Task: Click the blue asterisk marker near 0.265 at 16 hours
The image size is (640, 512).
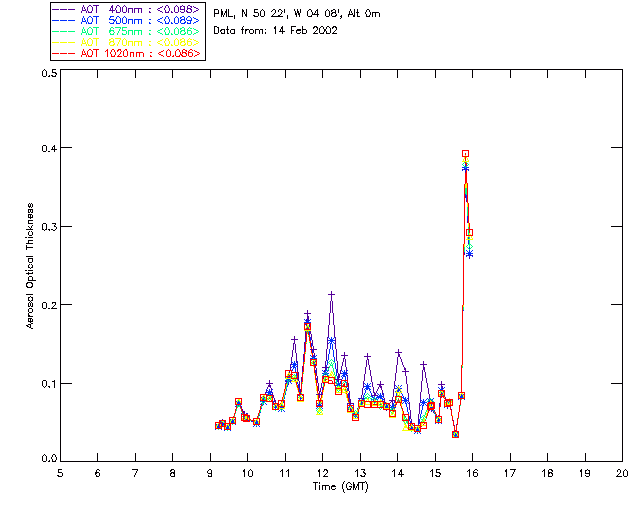Action: point(469,254)
